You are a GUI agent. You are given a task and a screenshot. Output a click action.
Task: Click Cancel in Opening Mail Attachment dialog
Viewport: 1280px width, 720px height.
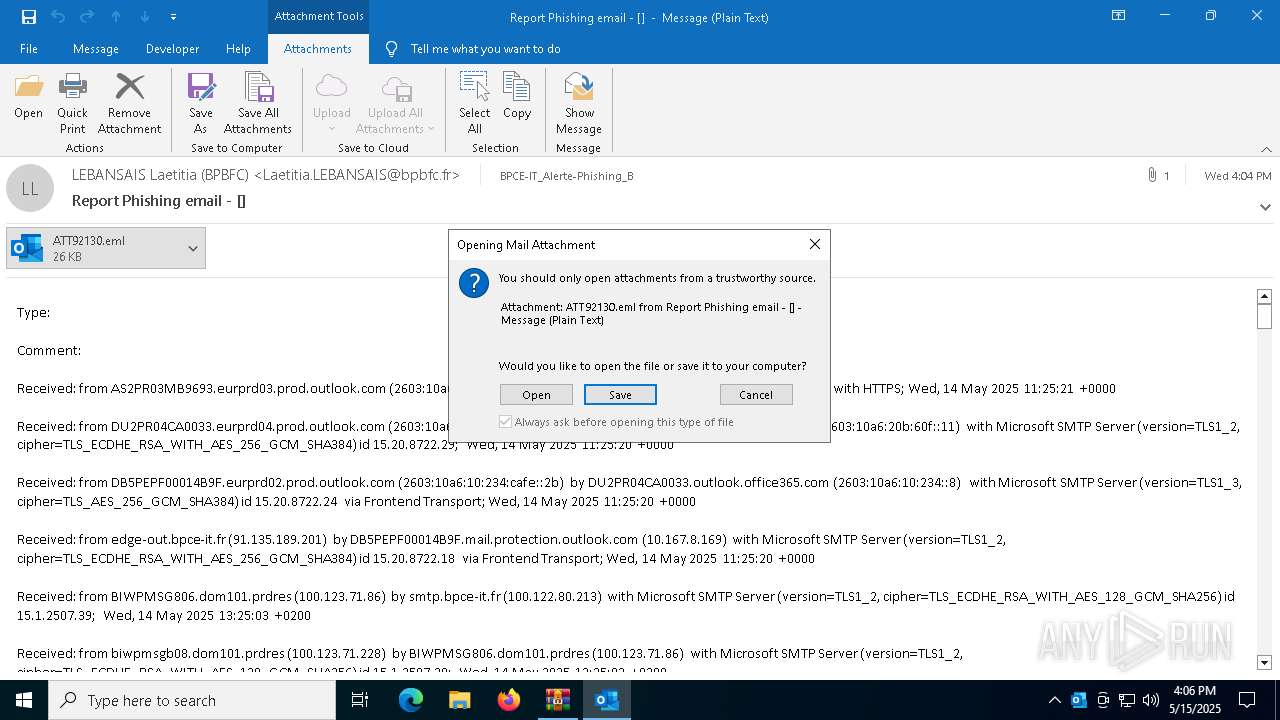tap(756, 395)
